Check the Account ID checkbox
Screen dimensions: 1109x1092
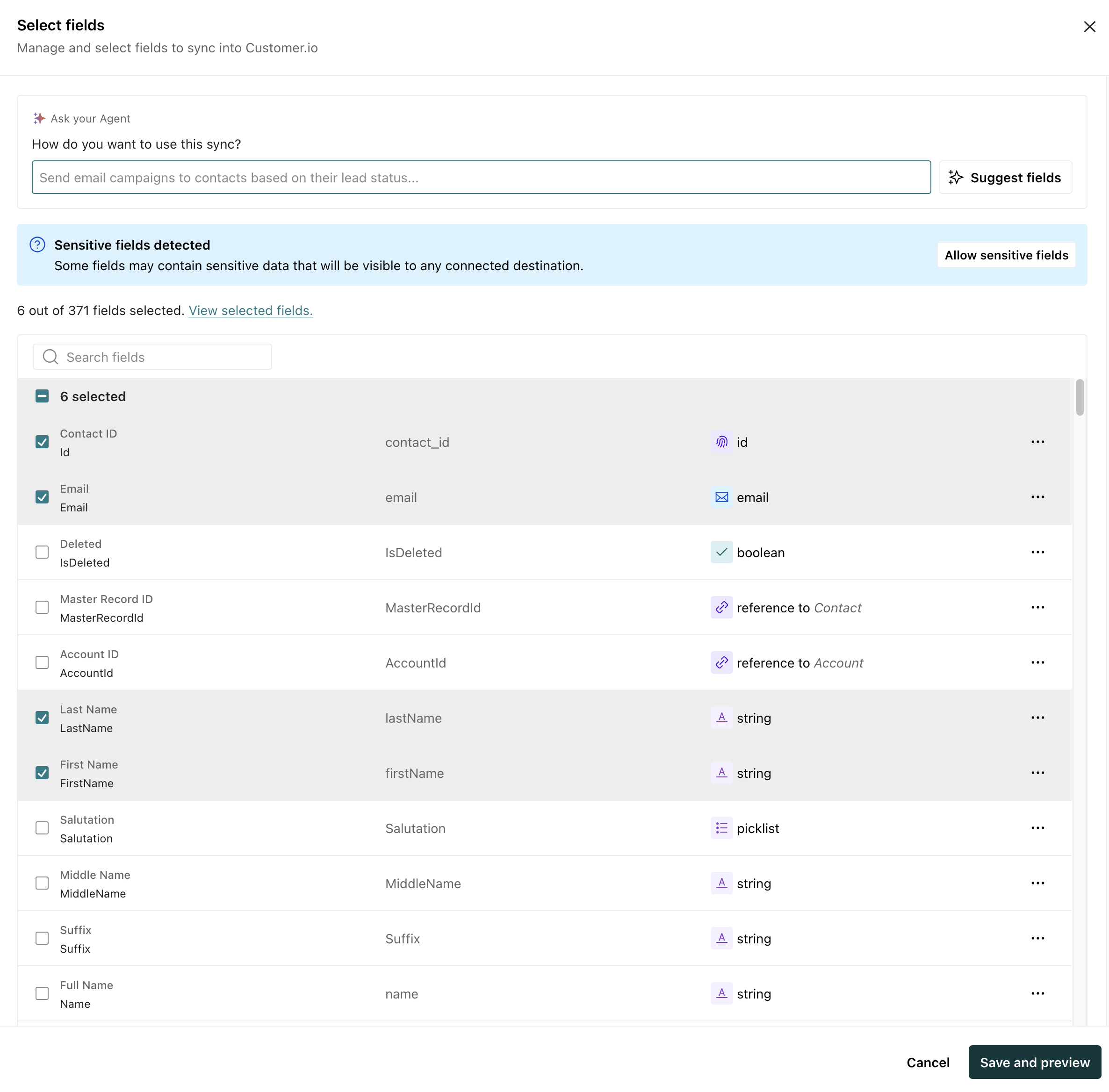(x=42, y=662)
